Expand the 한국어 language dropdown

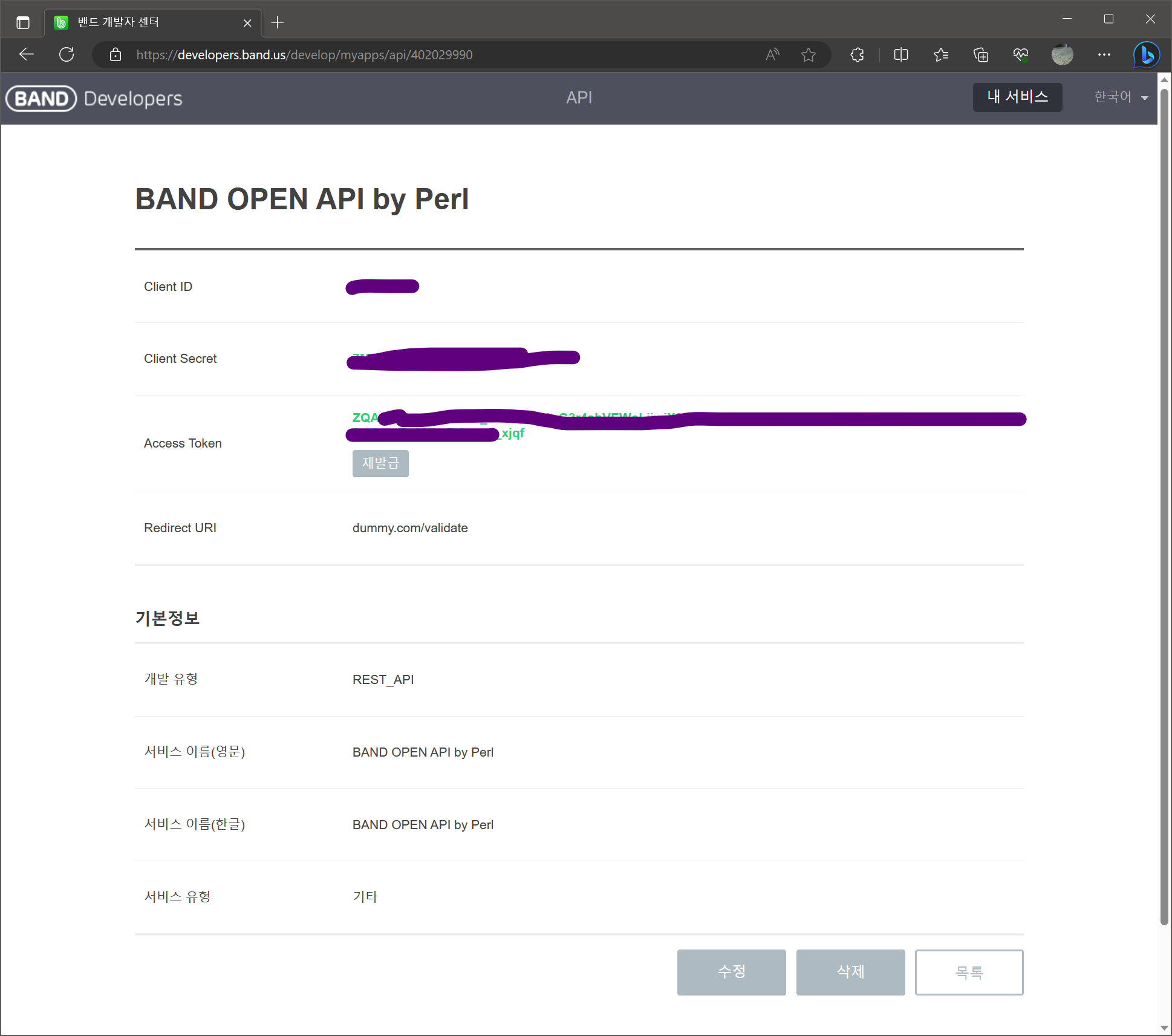(x=1121, y=97)
